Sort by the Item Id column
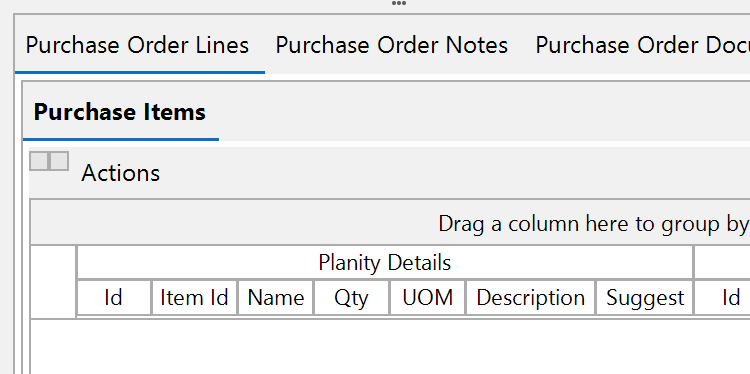This screenshot has height=374, width=750. click(194, 298)
